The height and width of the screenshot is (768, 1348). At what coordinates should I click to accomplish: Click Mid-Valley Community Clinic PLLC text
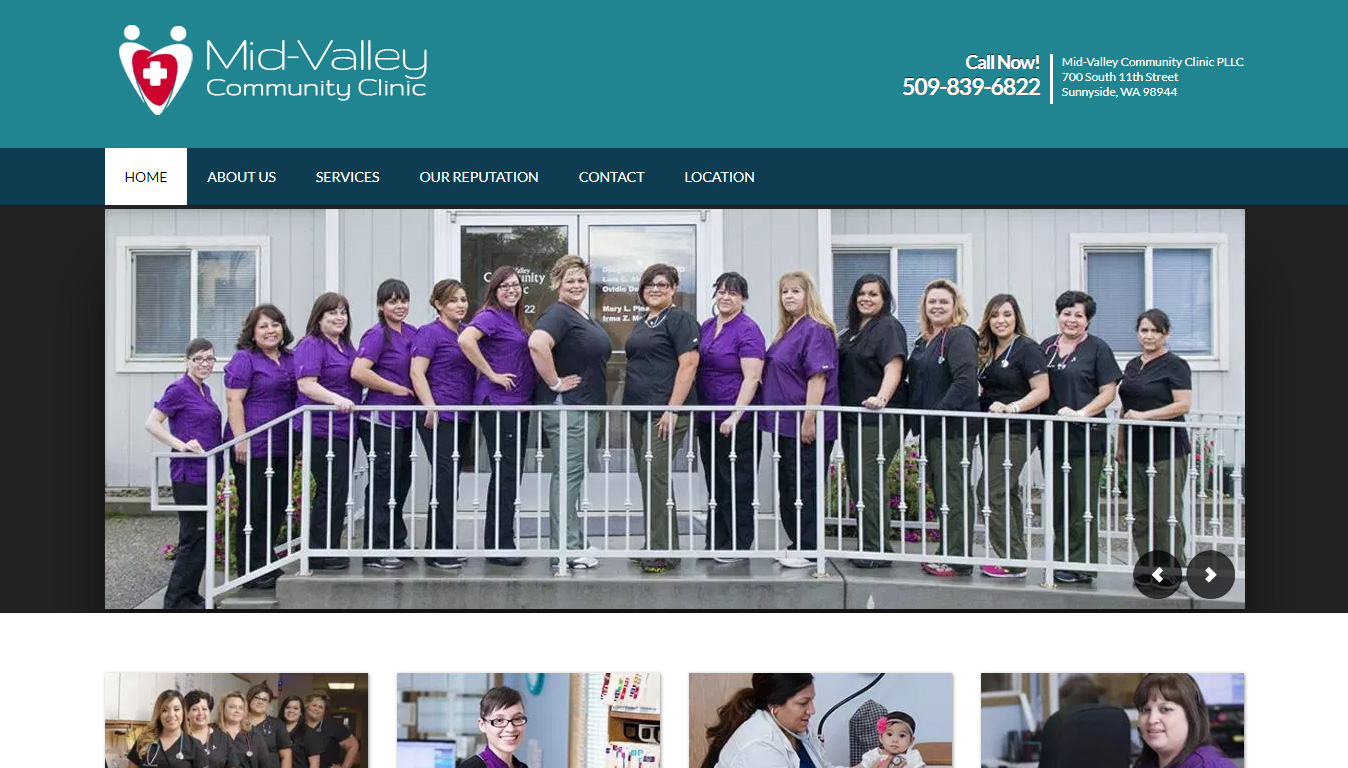click(1153, 62)
